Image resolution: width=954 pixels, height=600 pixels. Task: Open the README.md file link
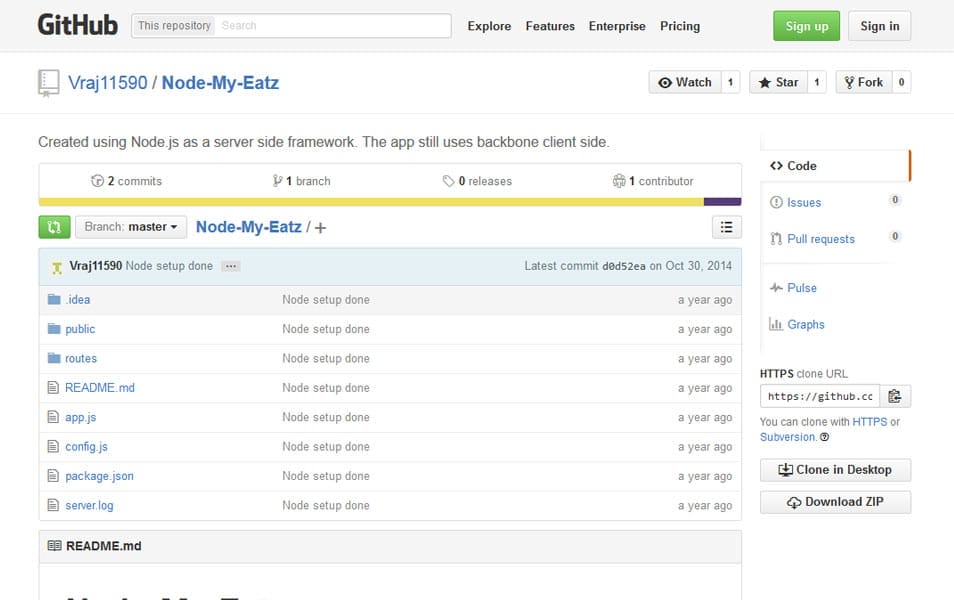99,387
